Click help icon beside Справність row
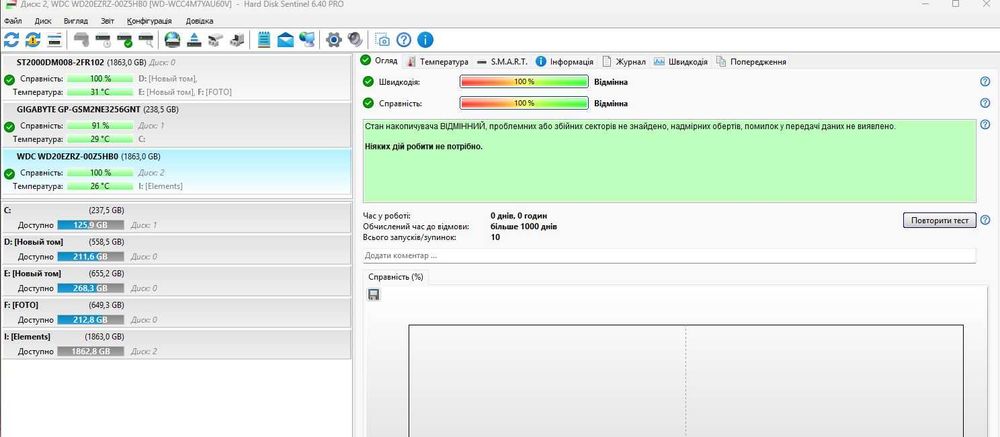 tap(985, 103)
